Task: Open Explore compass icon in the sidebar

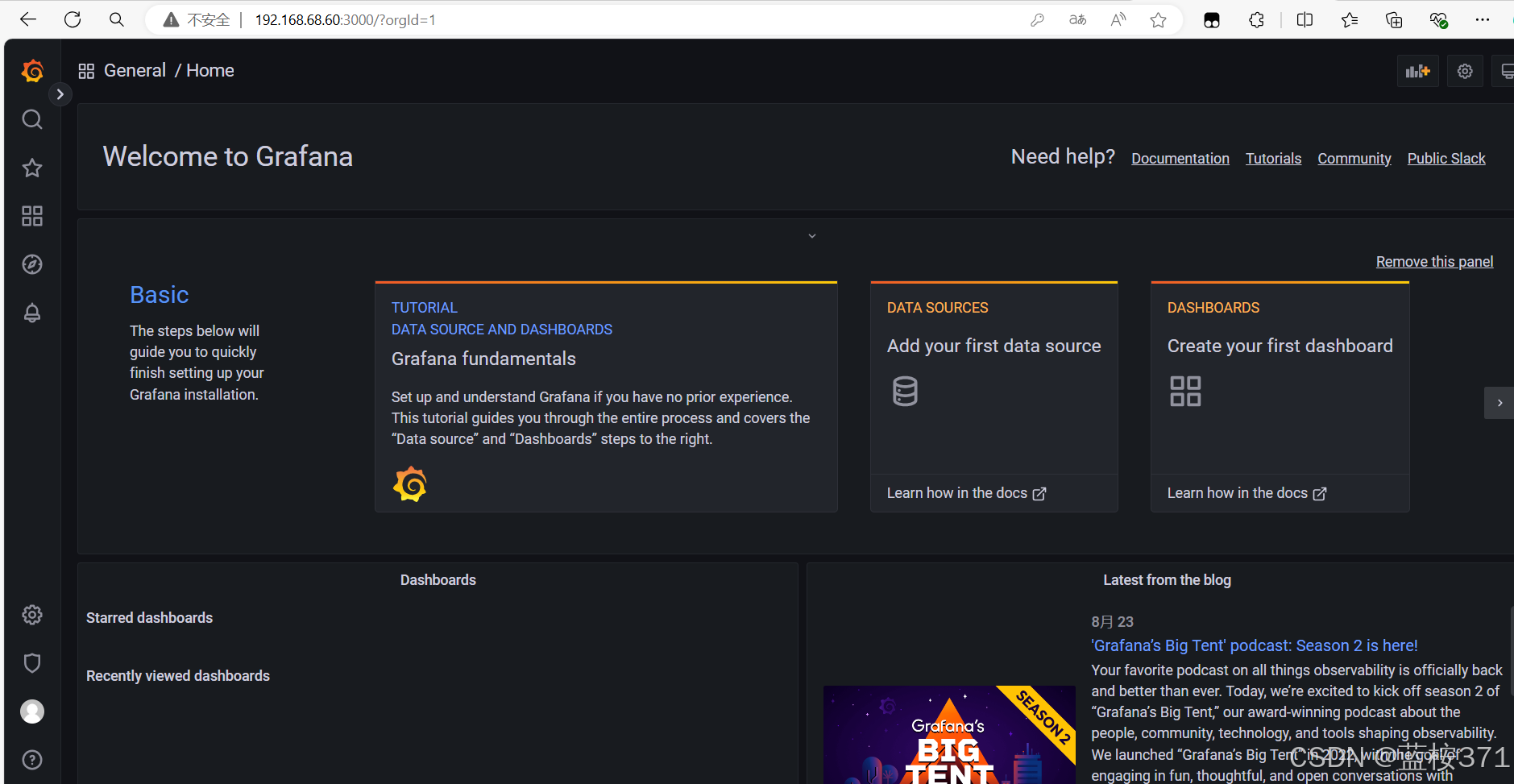Action: tap(32, 264)
